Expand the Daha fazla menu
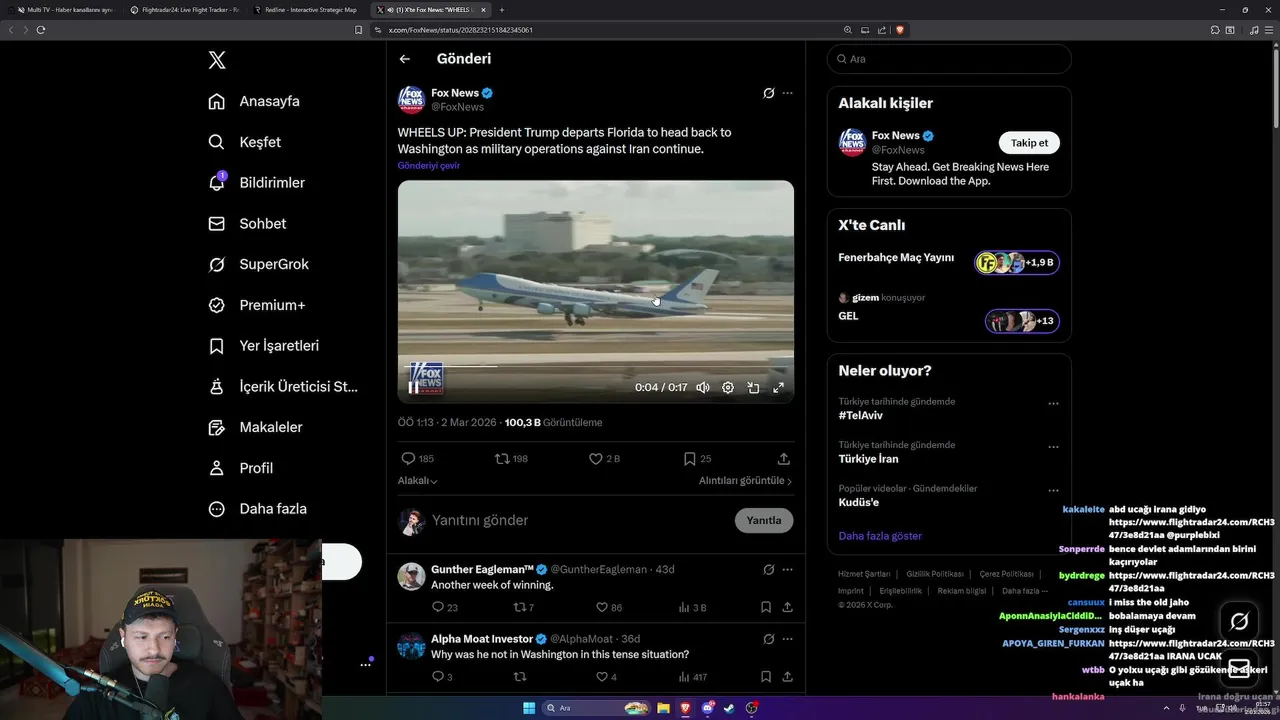 pos(257,509)
